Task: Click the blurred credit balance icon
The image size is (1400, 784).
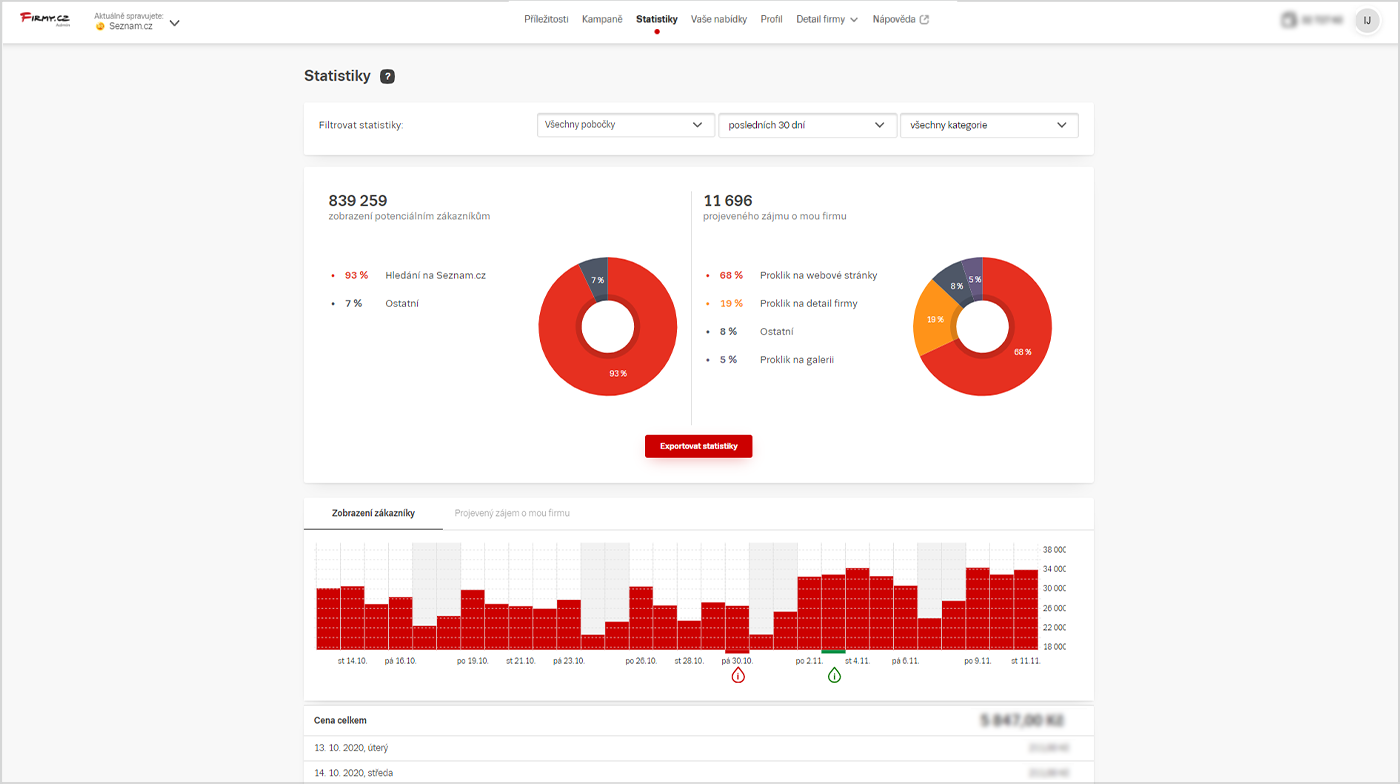Action: click(x=1289, y=20)
